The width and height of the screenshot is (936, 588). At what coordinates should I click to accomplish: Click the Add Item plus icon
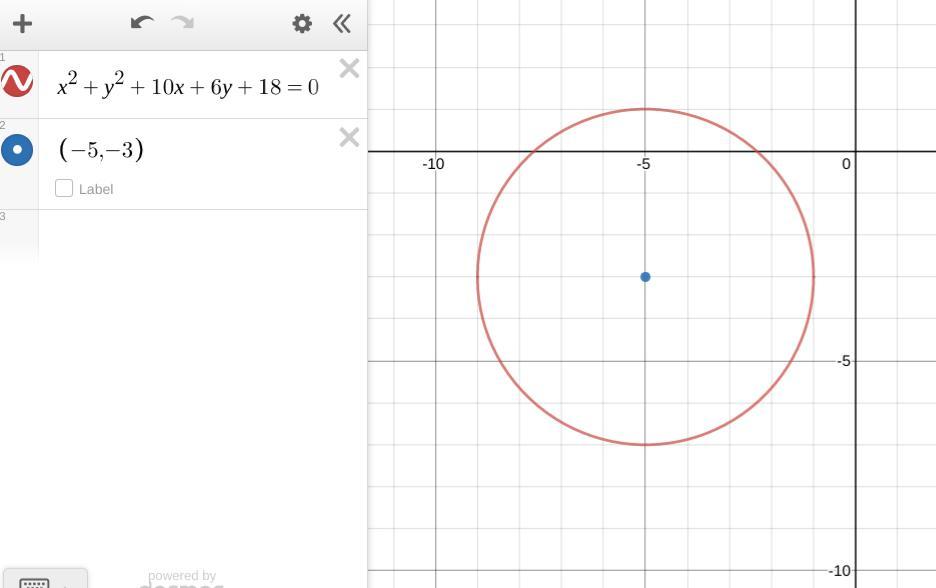pyautogui.click(x=22, y=24)
